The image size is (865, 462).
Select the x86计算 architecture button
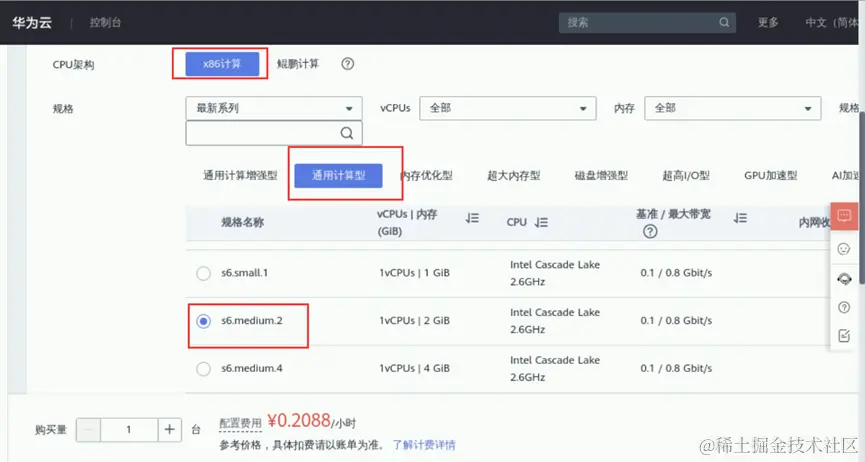[222, 64]
